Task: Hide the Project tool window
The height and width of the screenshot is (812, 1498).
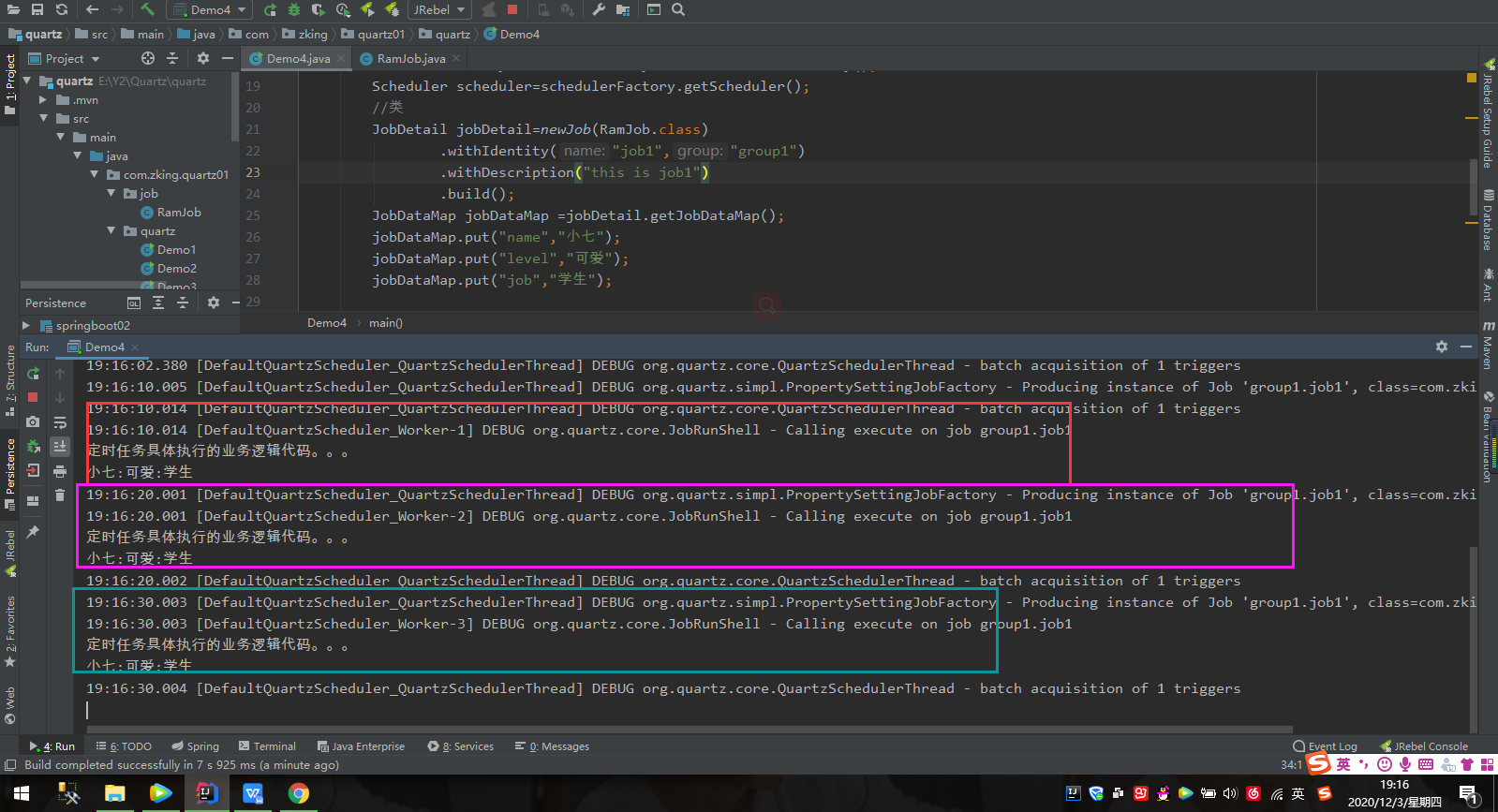Action: click(227, 58)
